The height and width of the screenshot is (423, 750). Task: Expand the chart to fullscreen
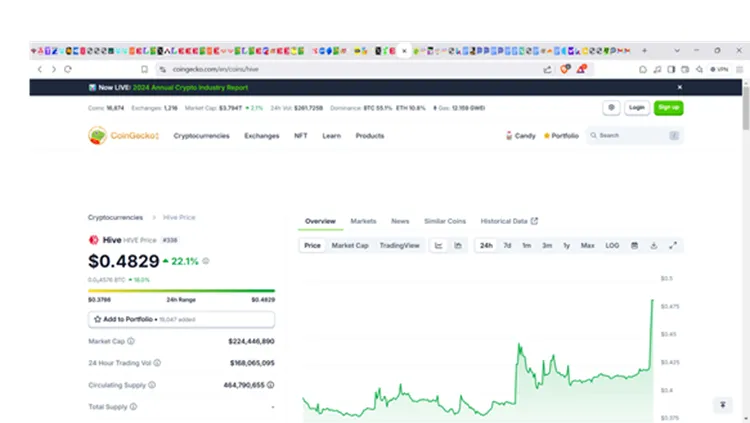[x=673, y=245]
